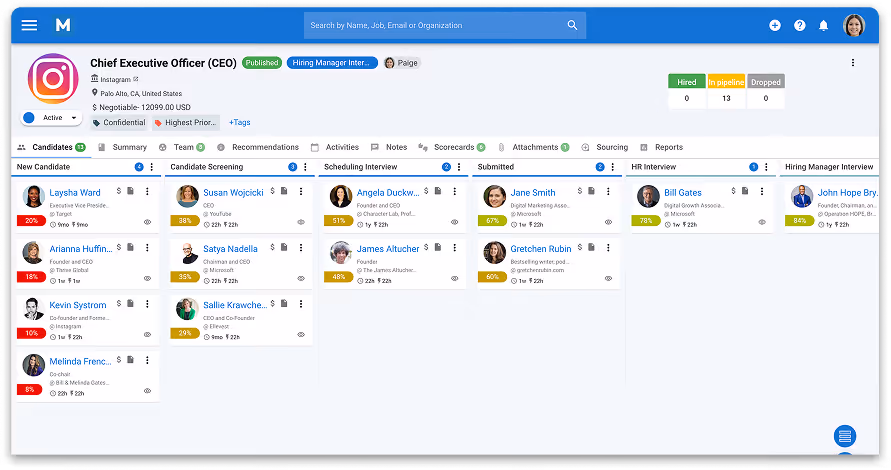
Task: Switch to the Summary tab
Action: 123,147
